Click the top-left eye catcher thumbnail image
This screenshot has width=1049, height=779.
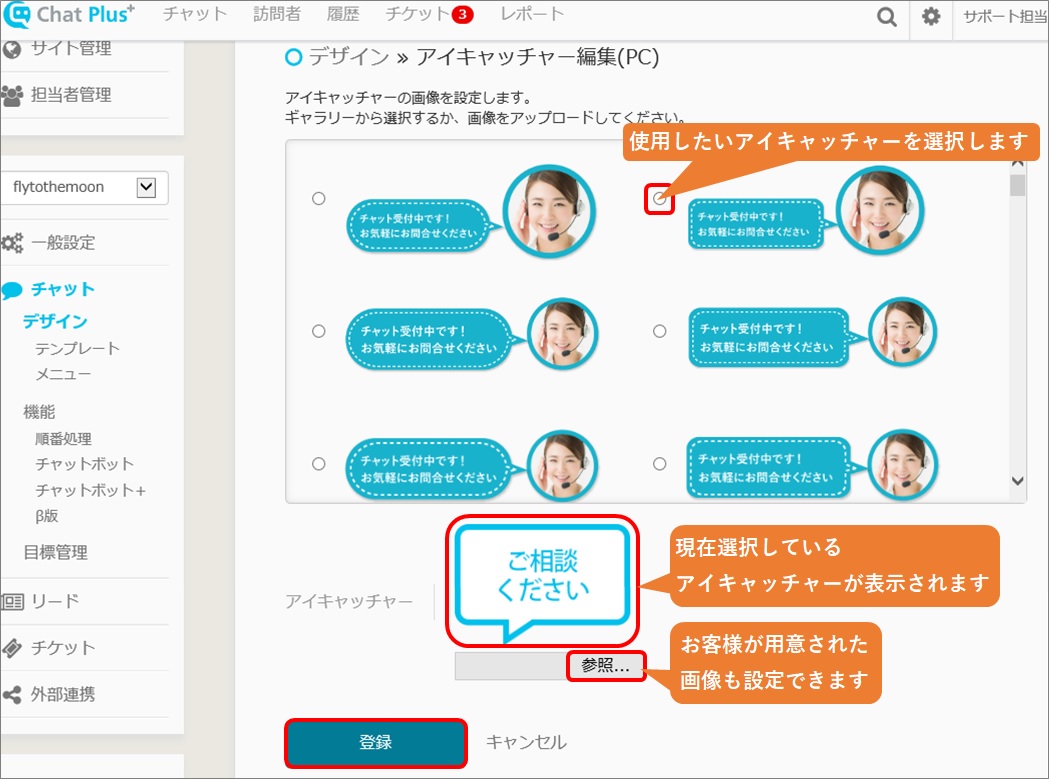click(471, 211)
